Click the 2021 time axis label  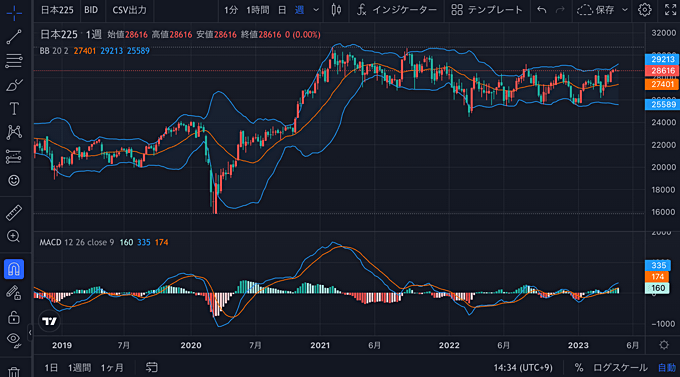coord(320,345)
